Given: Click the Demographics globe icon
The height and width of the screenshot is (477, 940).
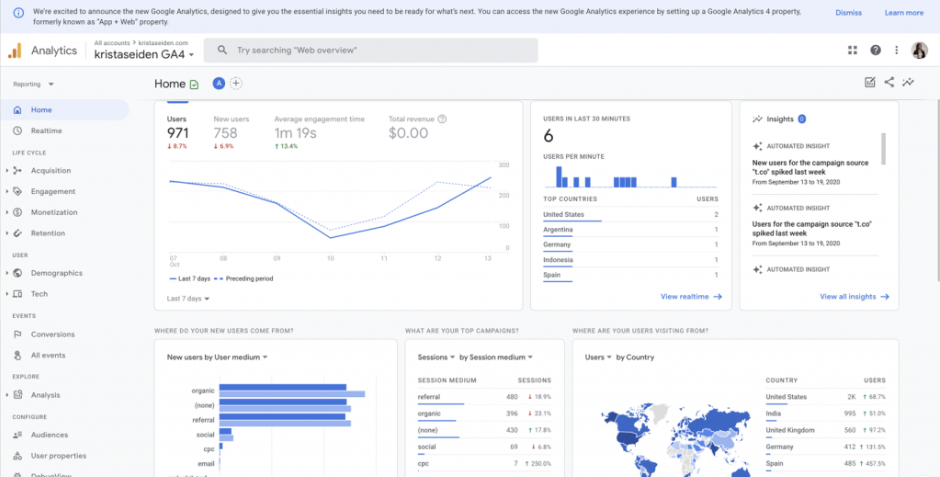Looking at the screenshot, I should click(x=18, y=273).
